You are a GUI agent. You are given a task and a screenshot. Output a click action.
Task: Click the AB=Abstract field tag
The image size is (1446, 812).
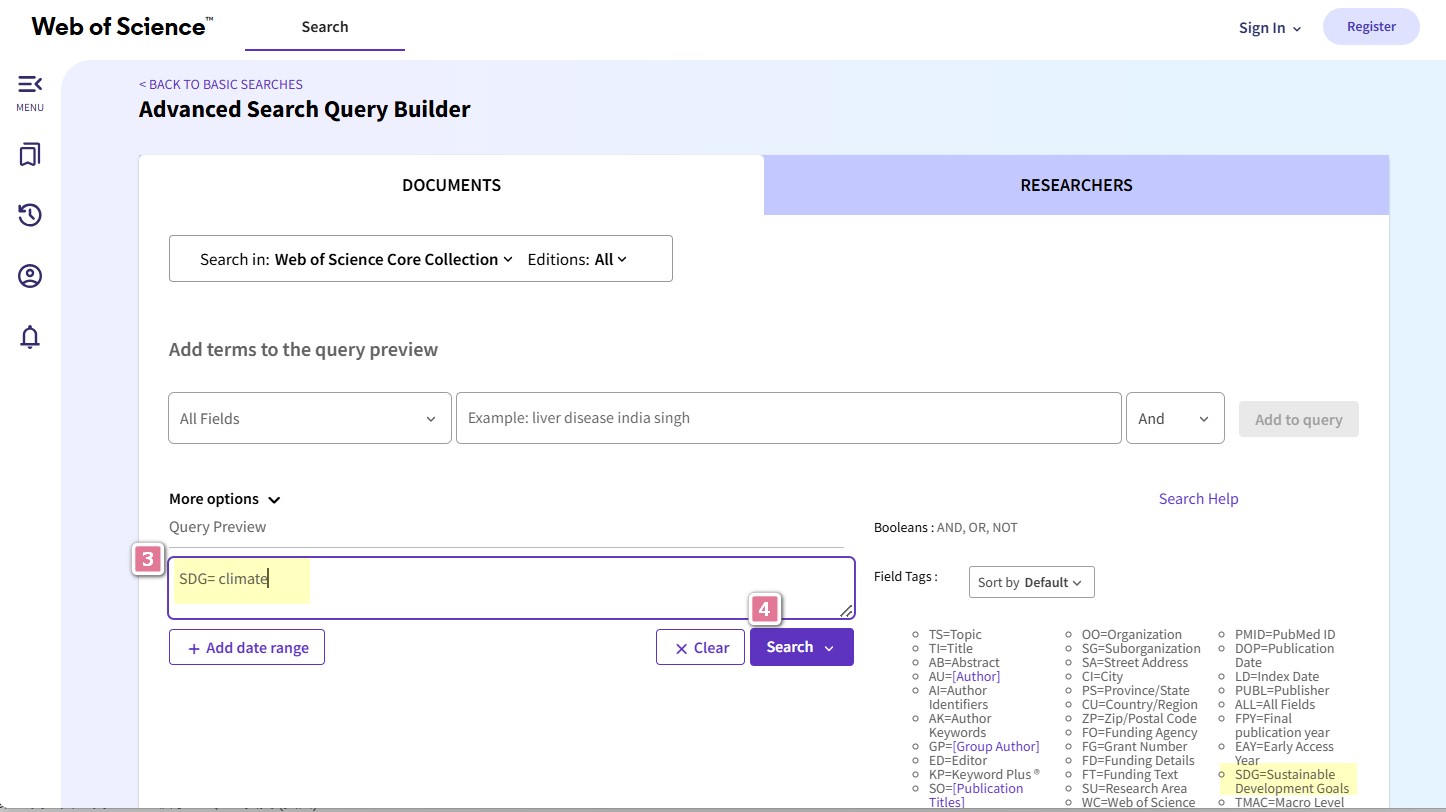click(964, 662)
